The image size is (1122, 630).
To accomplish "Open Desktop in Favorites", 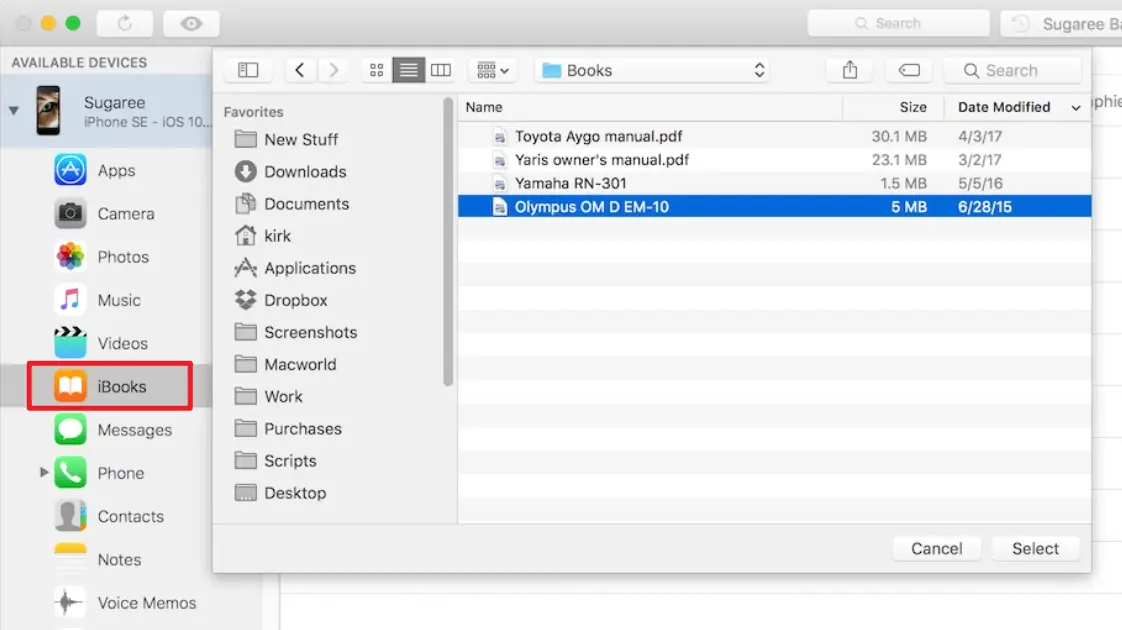I will coord(280,493).
